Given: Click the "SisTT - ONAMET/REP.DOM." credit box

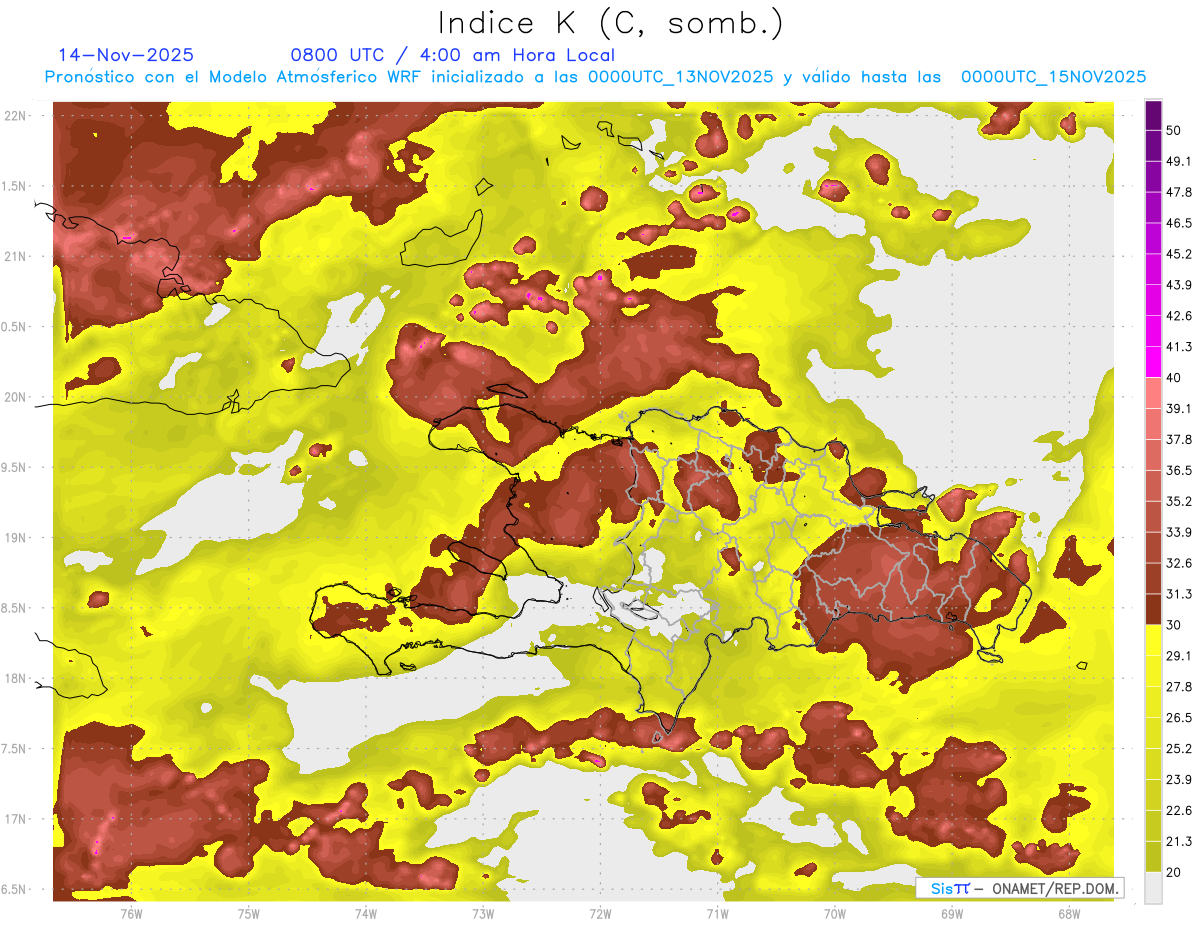Looking at the screenshot, I should click(x=1021, y=888).
